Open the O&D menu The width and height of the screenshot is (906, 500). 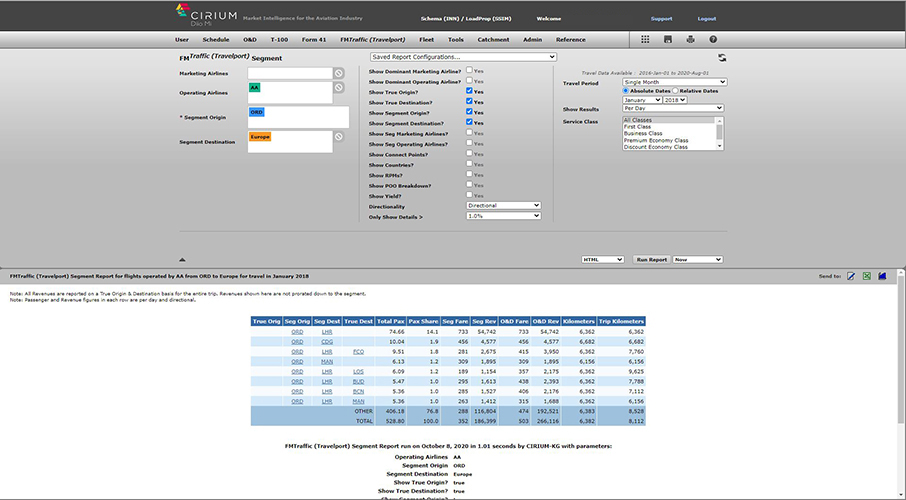pyautogui.click(x=250, y=40)
